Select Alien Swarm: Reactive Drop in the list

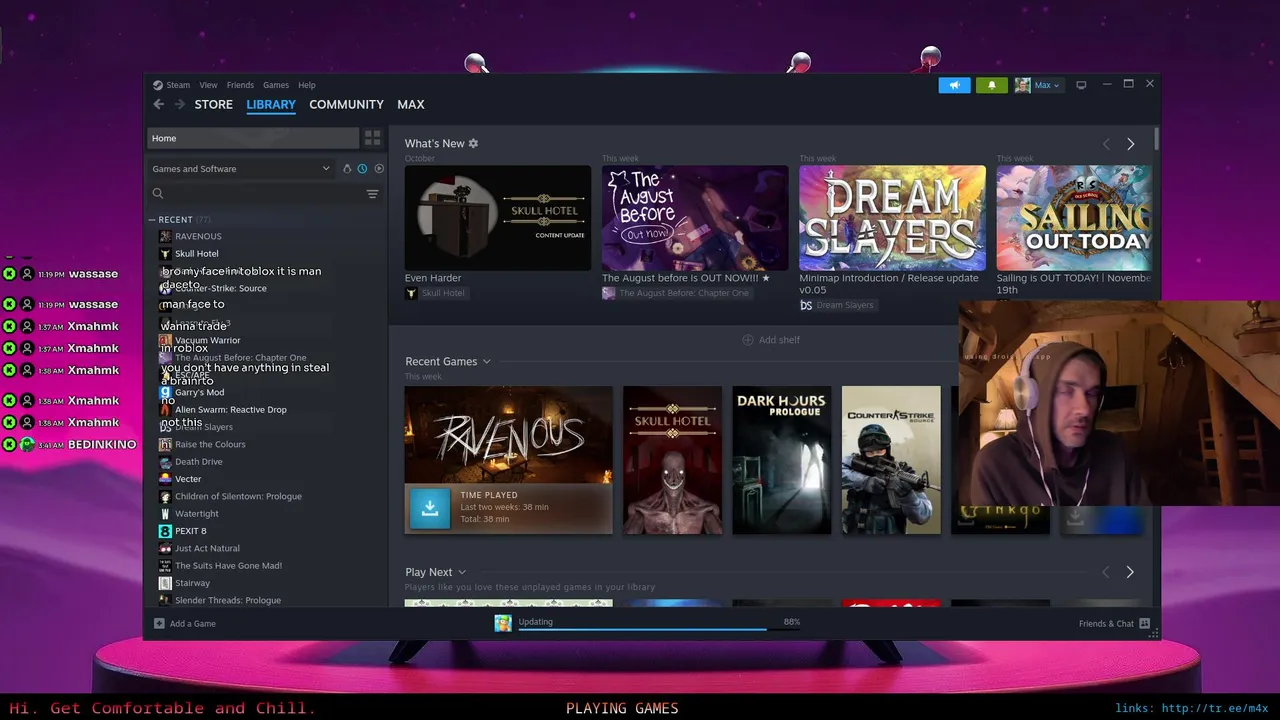(230, 410)
